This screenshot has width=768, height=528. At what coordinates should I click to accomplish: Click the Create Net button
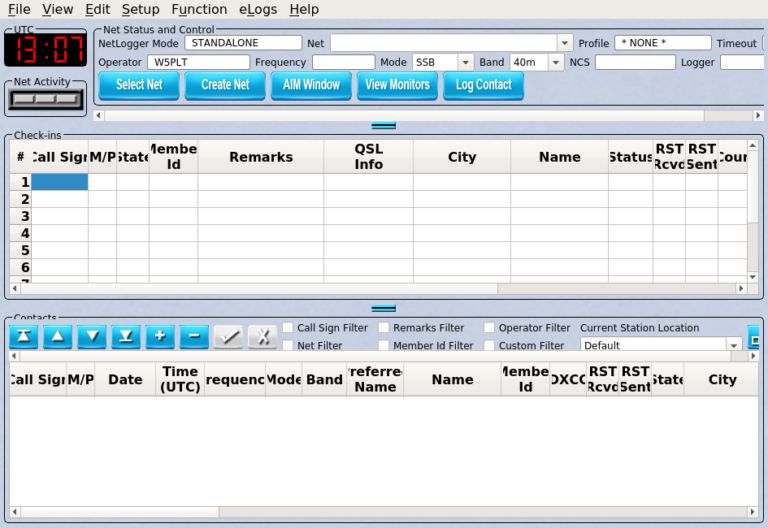tap(225, 85)
